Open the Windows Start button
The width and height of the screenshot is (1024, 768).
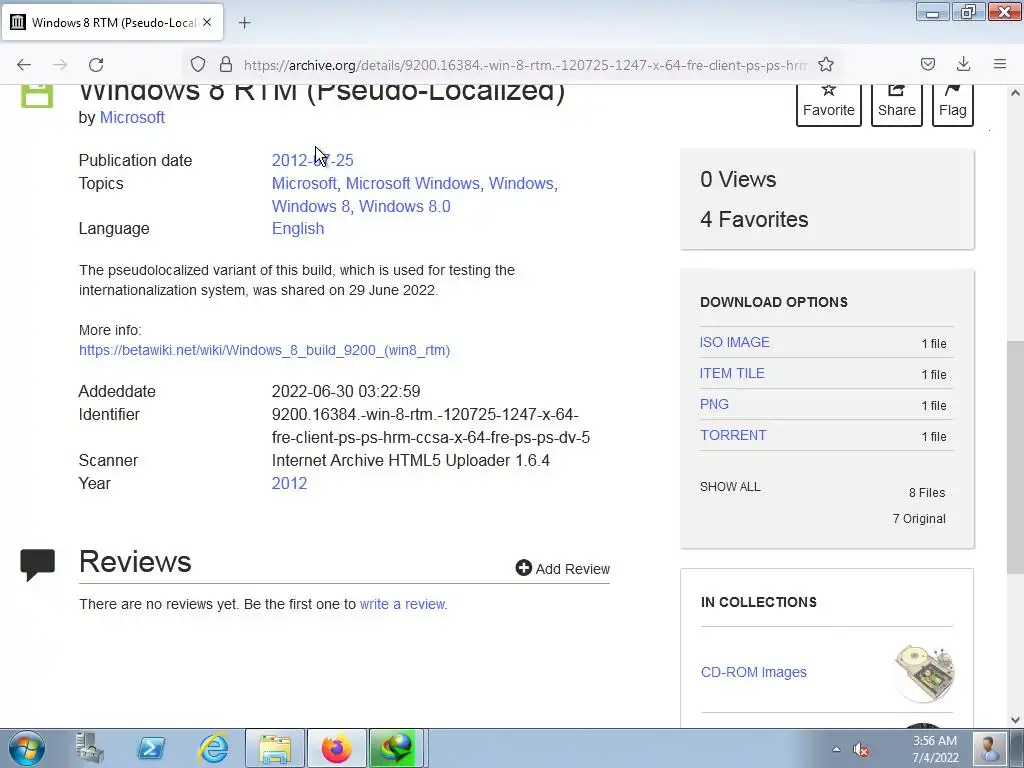coord(27,748)
